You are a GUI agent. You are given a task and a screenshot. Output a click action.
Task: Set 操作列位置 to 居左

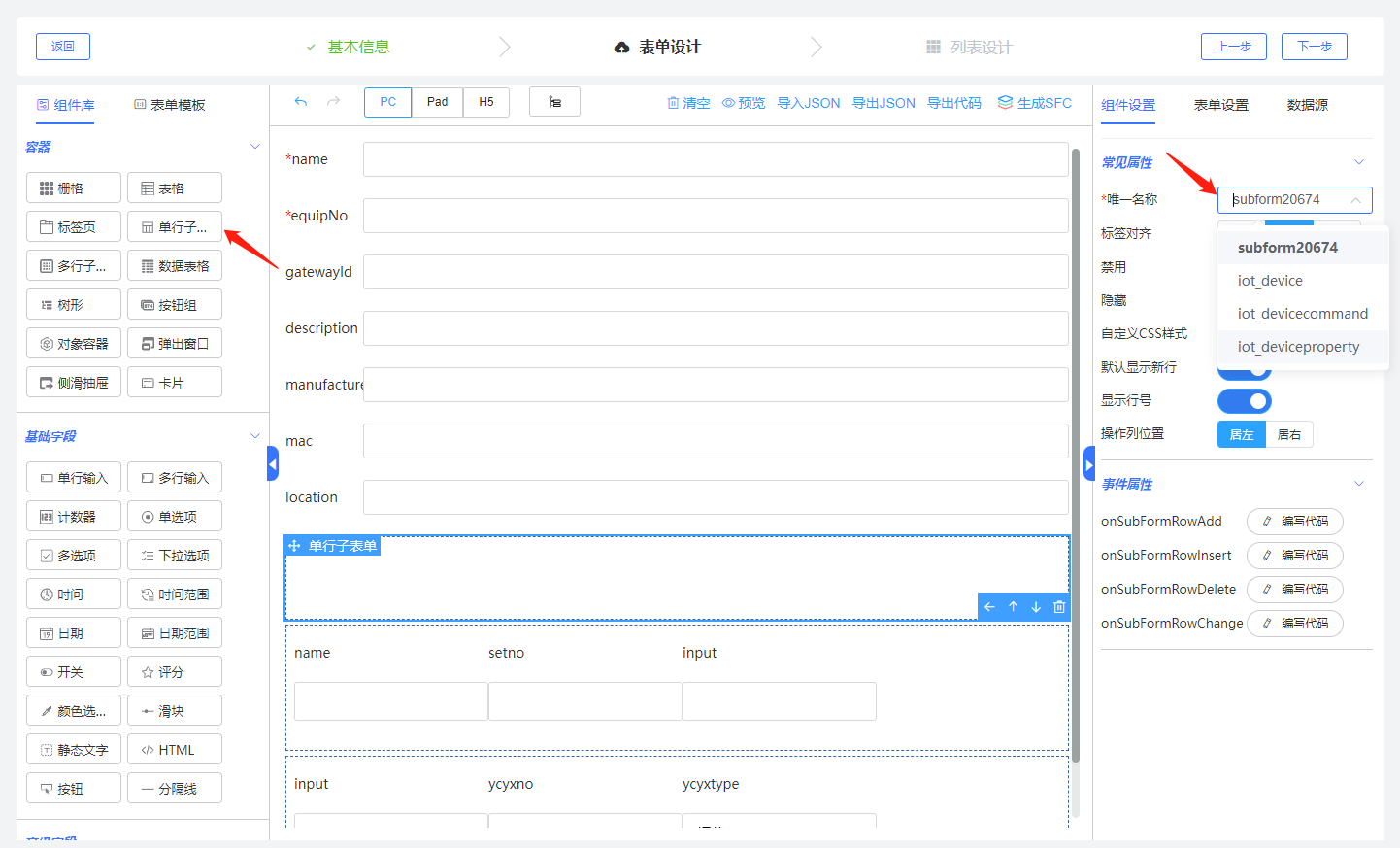click(1242, 435)
